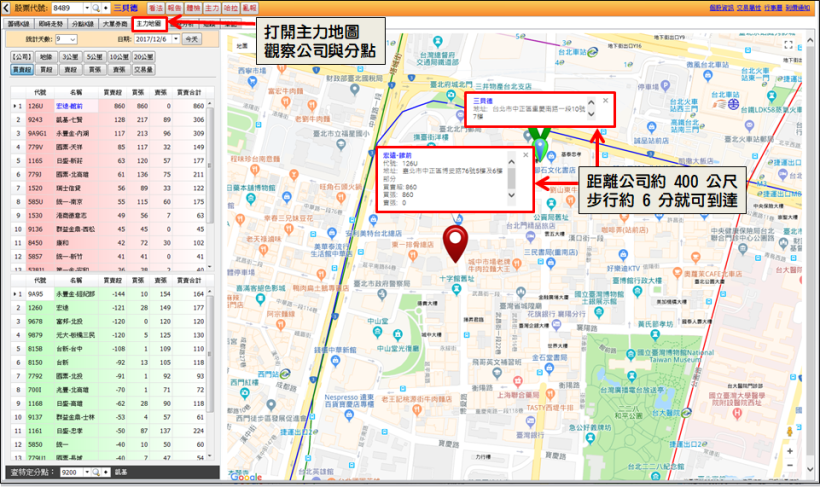Viewport: 820px width, 487px height.
Task: Toggle the 【公司】 filter button
Action: [x=22, y=56]
